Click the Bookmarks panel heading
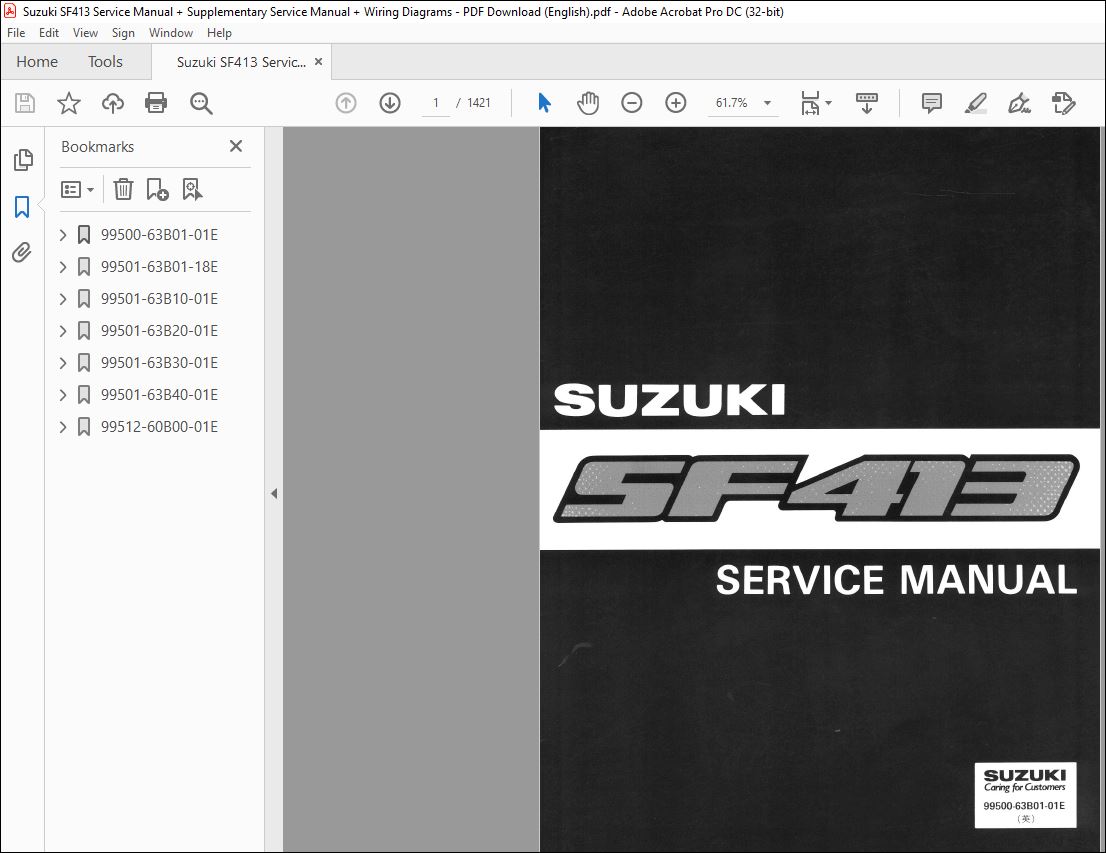The width and height of the screenshot is (1106, 853). pyautogui.click(x=97, y=147)
